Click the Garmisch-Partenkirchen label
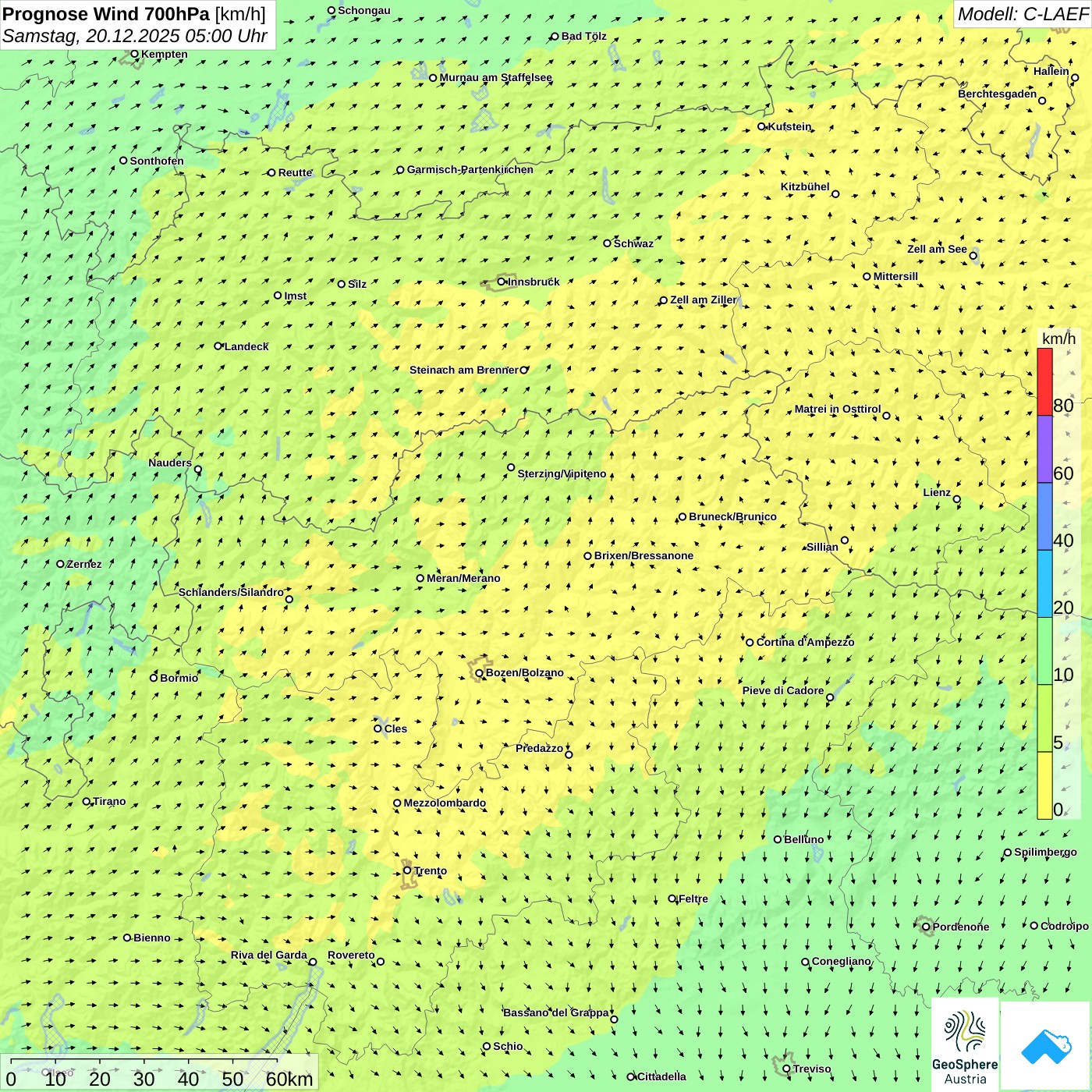This screenshot has height=1092, width=1092. (470, 169)
